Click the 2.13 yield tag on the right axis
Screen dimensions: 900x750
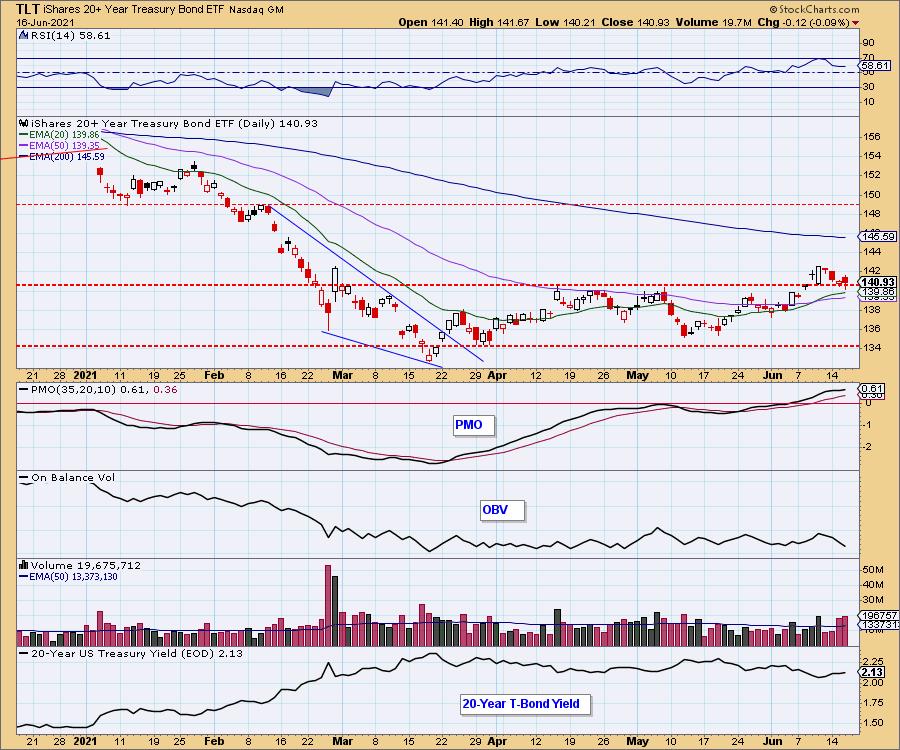pyautogui.click(x=873, y=672)
